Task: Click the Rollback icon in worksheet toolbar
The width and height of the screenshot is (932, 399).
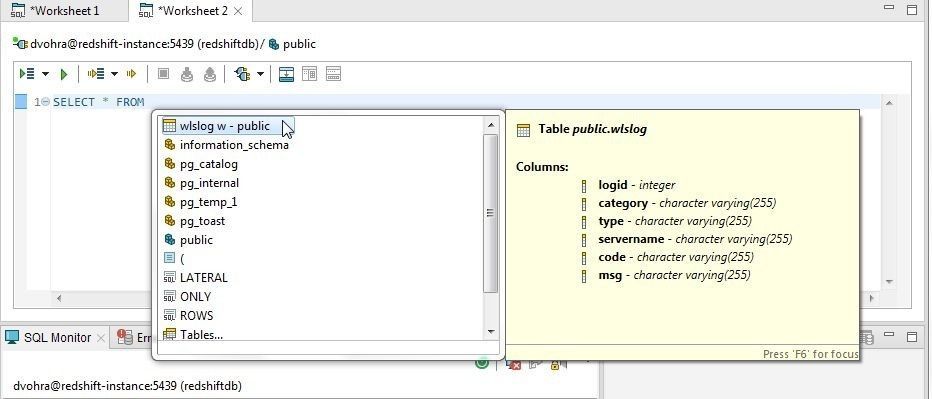Action: [x=210, y=74]
